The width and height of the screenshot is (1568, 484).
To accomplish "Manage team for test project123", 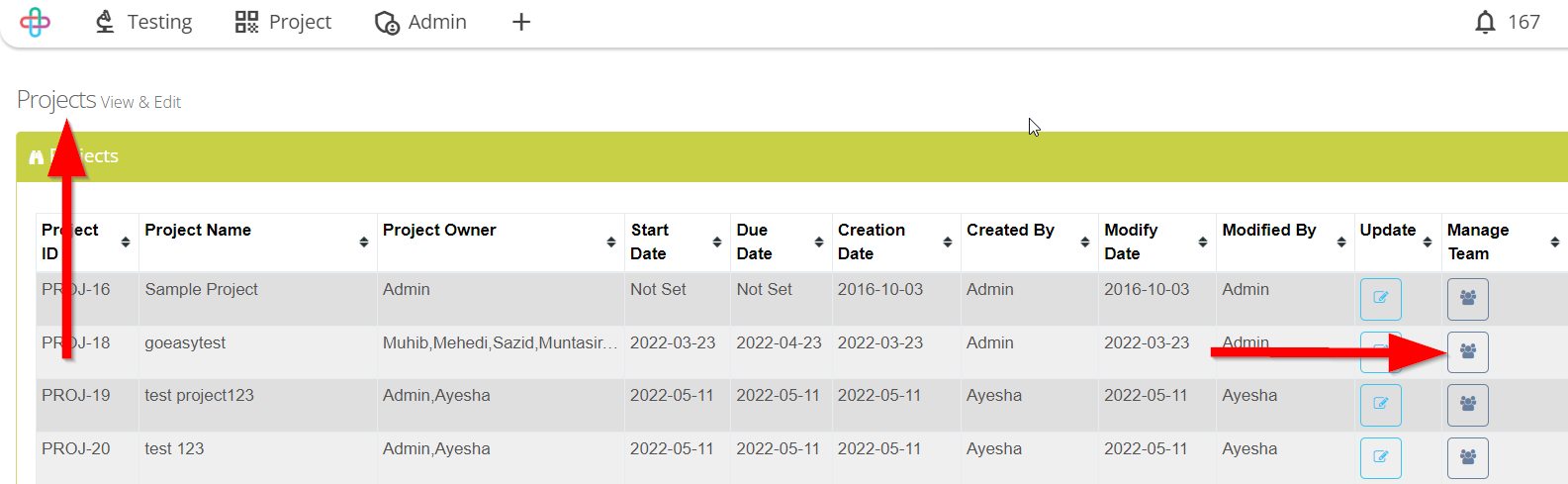I will click(1467, 405).
